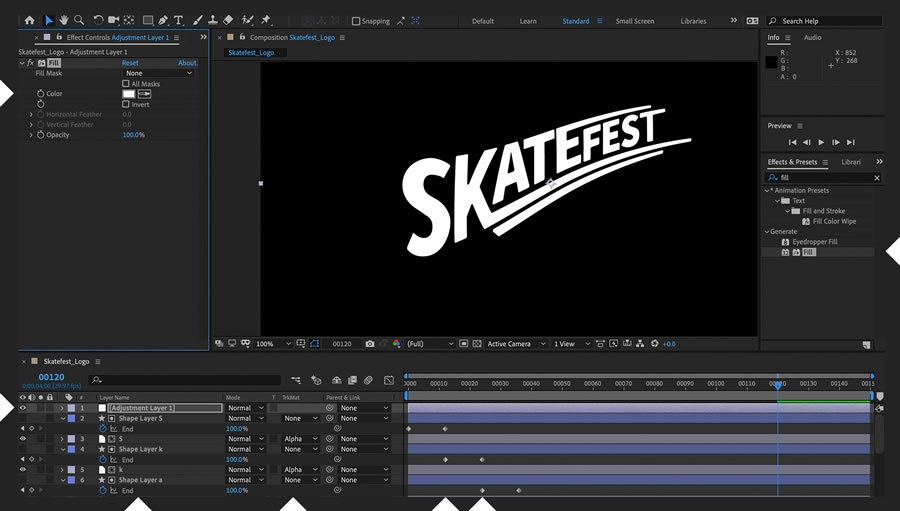Image resolution: width=900 pixels, height=511 pixels.
Task: Select the Zoom tool in toolbar
Action: point(78,20)
